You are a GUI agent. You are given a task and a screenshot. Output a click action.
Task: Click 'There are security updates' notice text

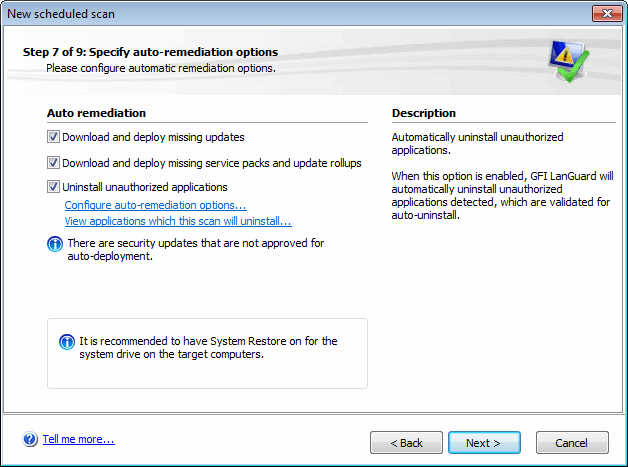tap(196, 250)
